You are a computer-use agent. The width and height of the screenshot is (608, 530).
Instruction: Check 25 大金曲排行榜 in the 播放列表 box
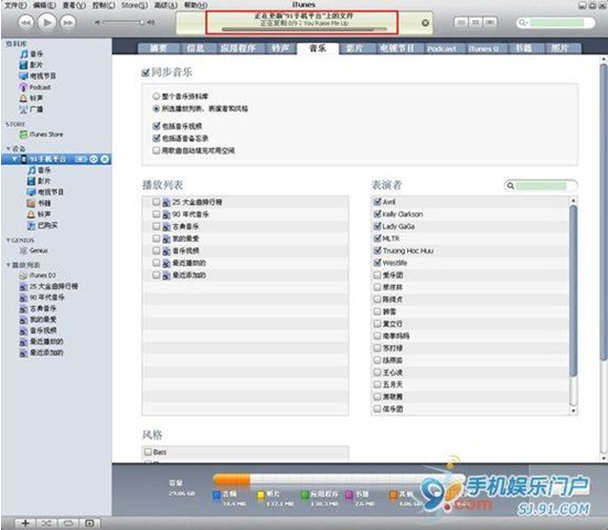tap(156, 202)
